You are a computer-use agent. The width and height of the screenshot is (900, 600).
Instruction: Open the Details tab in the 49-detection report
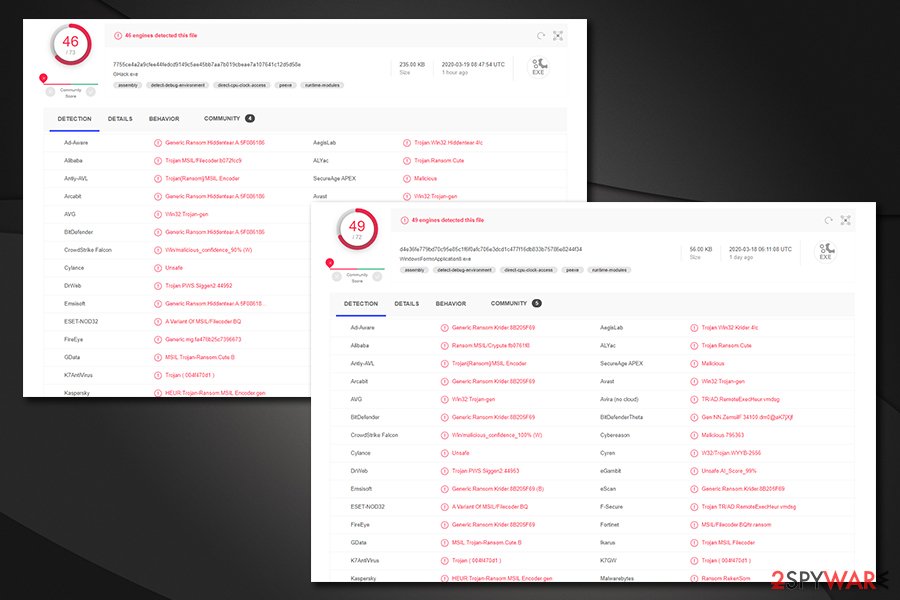[406, 304]
